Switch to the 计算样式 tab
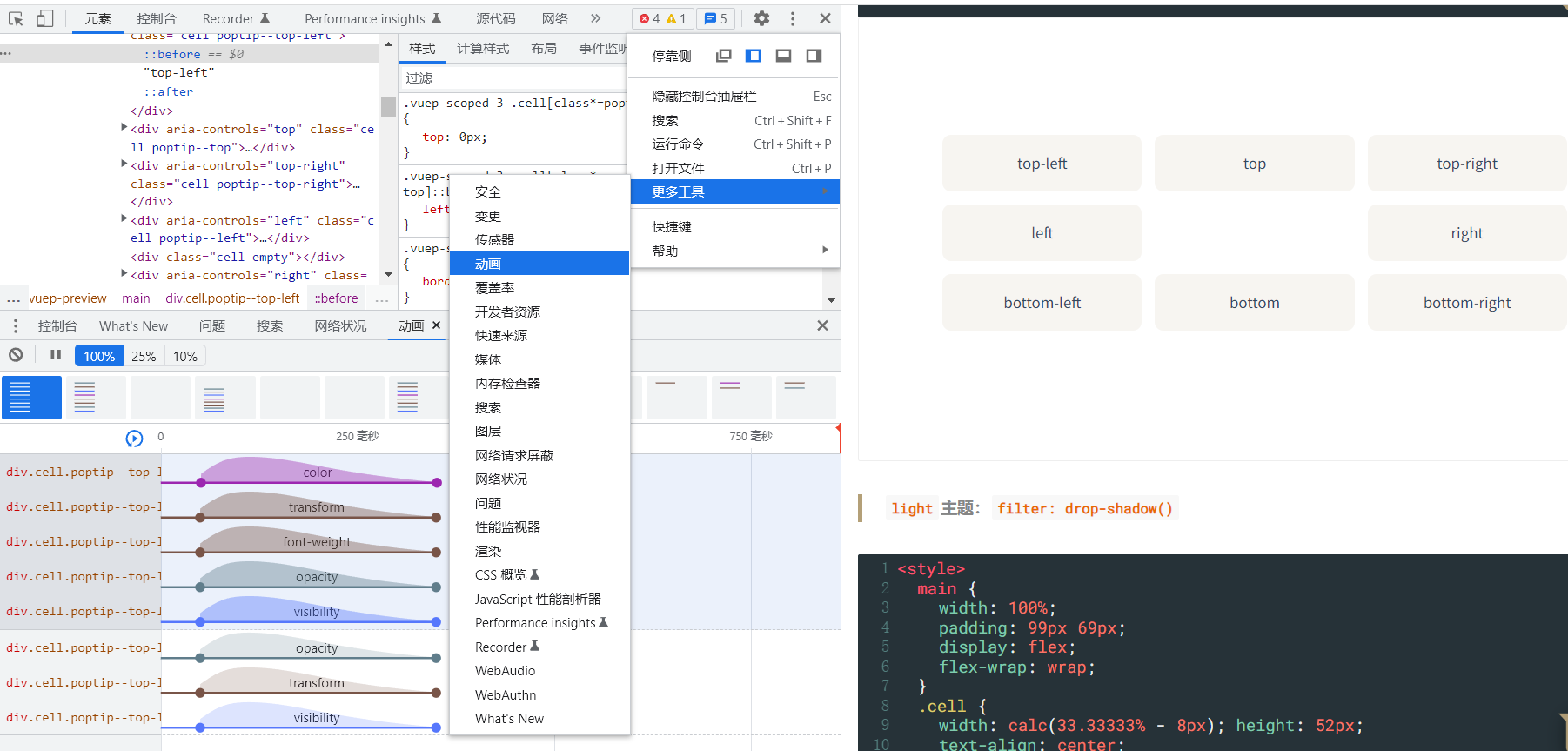The height and width of the screenshot is (751, 1568). point(483,49)
